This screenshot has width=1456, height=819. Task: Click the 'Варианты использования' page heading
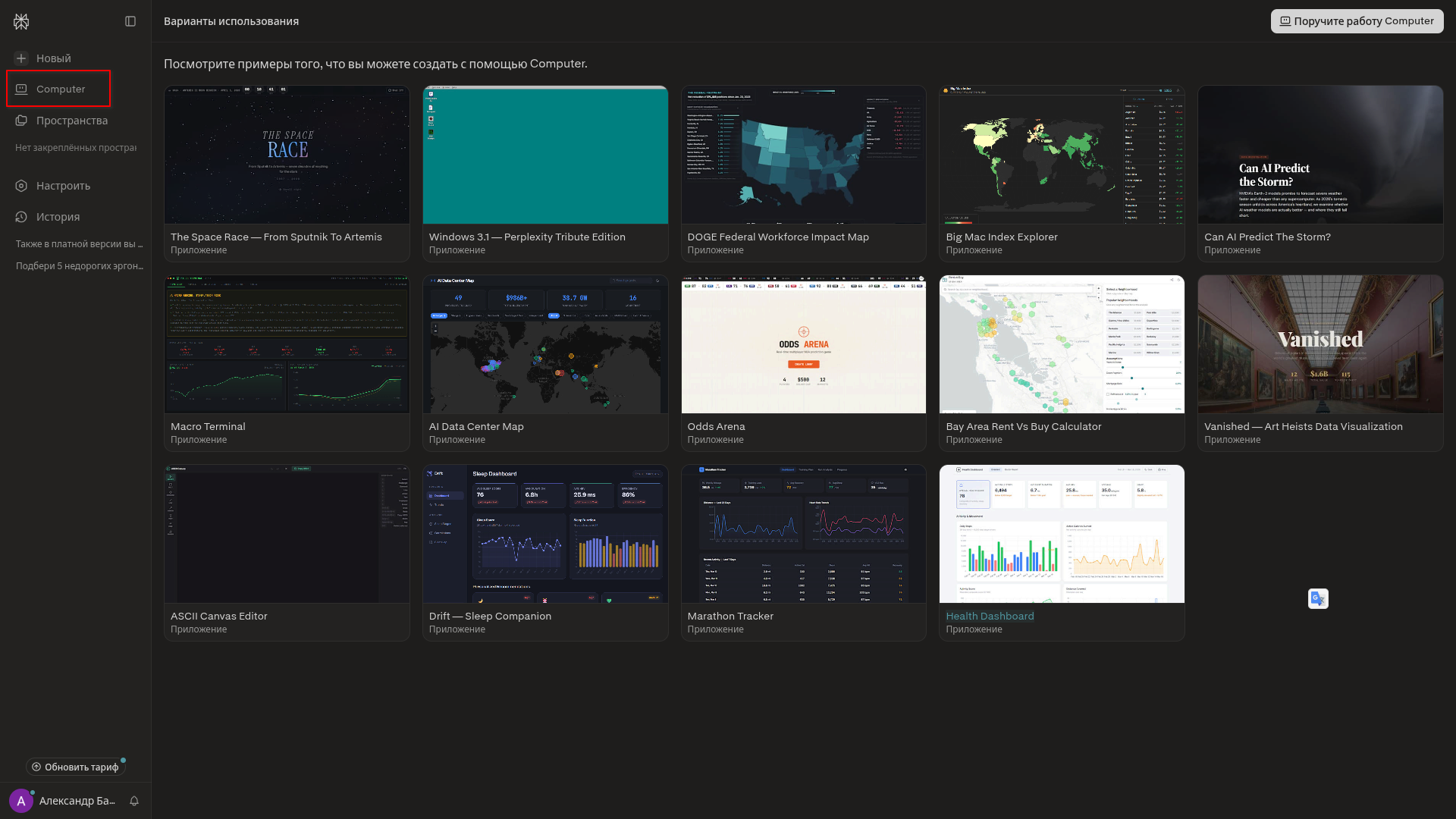coord(231,21)
